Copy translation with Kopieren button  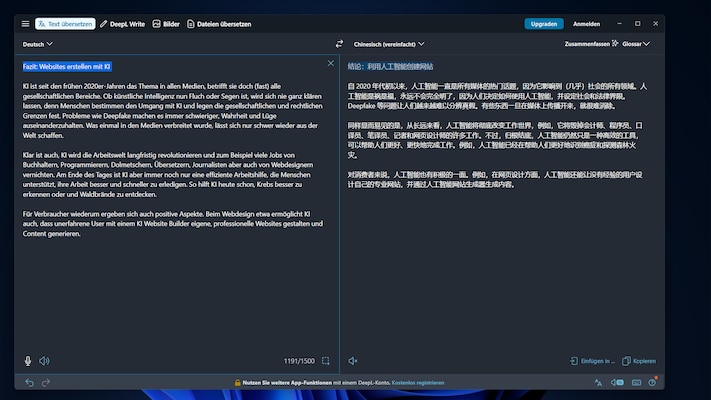pyautogui.click(x=639, y=361)
